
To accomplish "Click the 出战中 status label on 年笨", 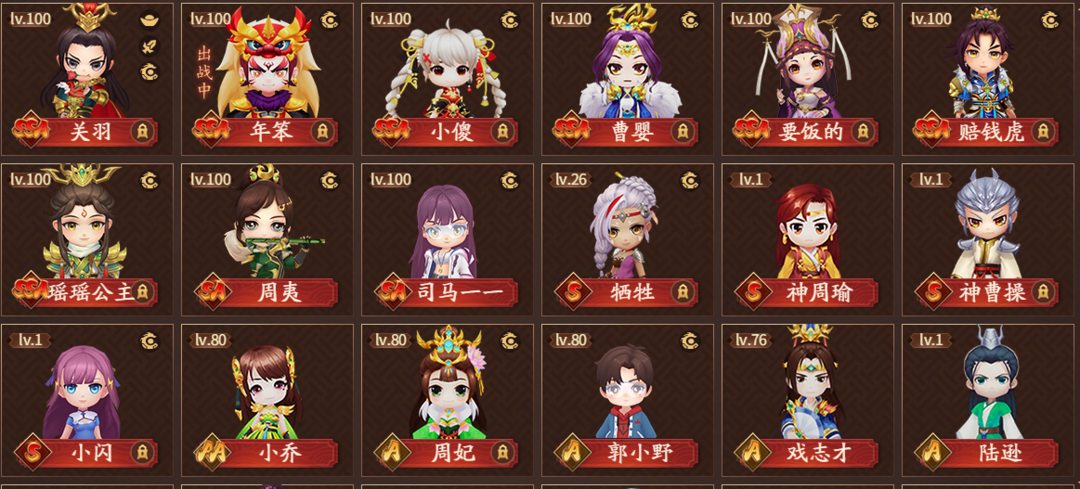I will (x=204, y=72).
